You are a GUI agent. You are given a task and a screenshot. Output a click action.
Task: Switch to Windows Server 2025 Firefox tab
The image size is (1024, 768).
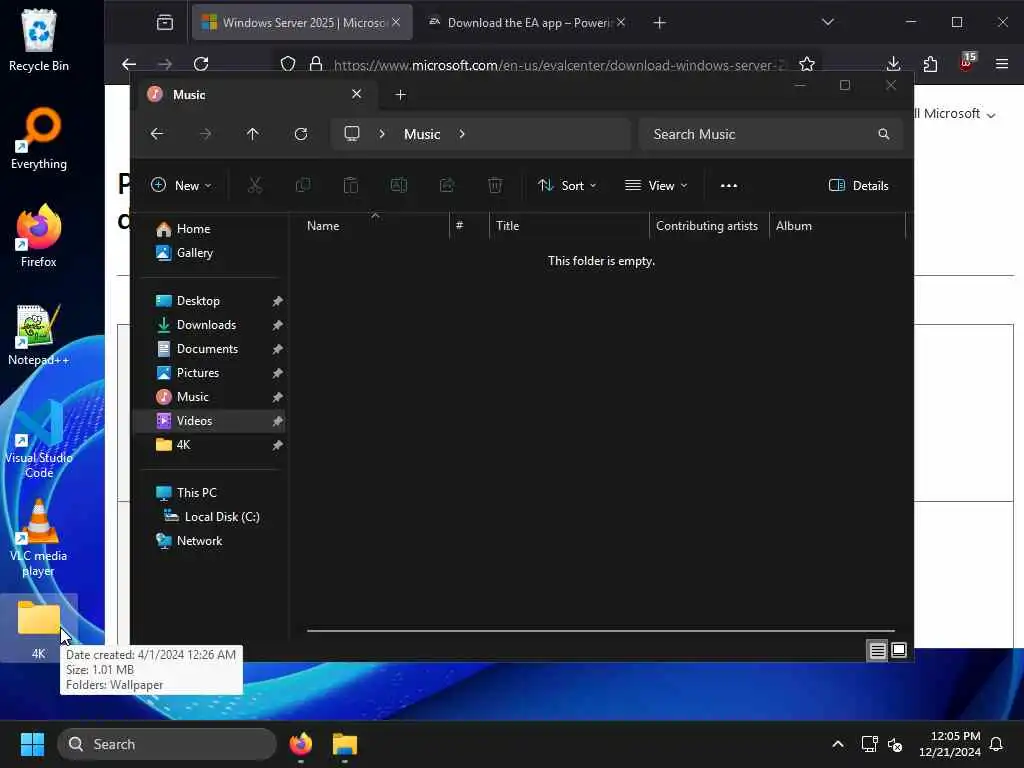(x=302, y=23)
